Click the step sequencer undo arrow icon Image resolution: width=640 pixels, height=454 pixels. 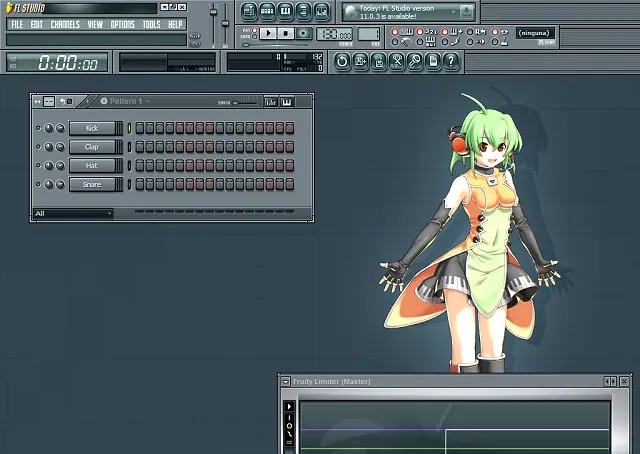pos(62,101)
